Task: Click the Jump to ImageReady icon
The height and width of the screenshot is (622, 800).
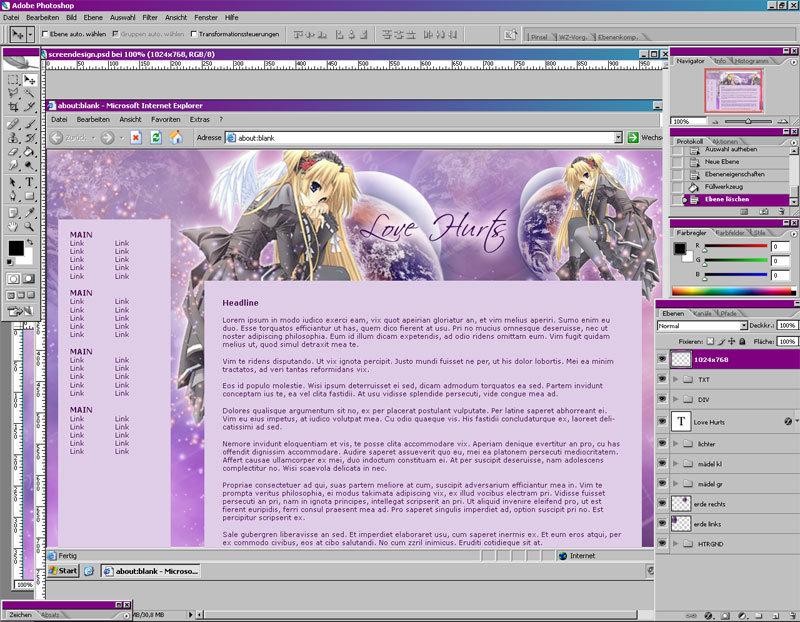Action: tap(21, 311)
